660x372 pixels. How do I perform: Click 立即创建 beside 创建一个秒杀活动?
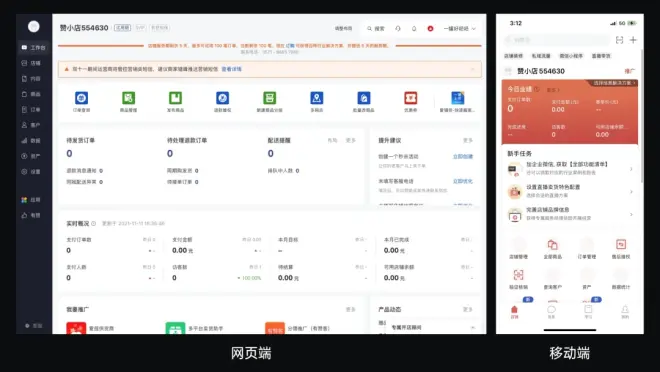463,157
